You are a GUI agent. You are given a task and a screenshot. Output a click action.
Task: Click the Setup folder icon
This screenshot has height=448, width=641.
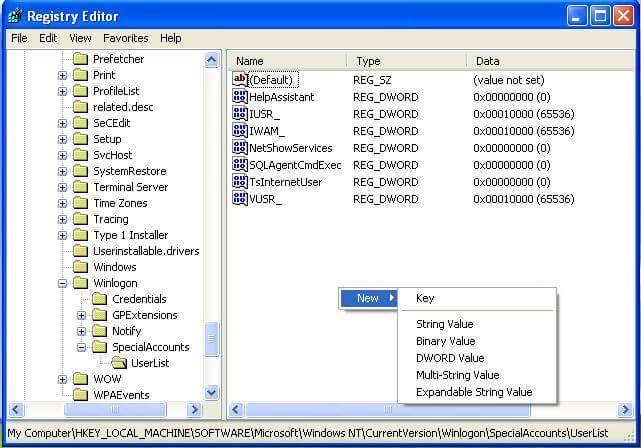pos(81,139)
